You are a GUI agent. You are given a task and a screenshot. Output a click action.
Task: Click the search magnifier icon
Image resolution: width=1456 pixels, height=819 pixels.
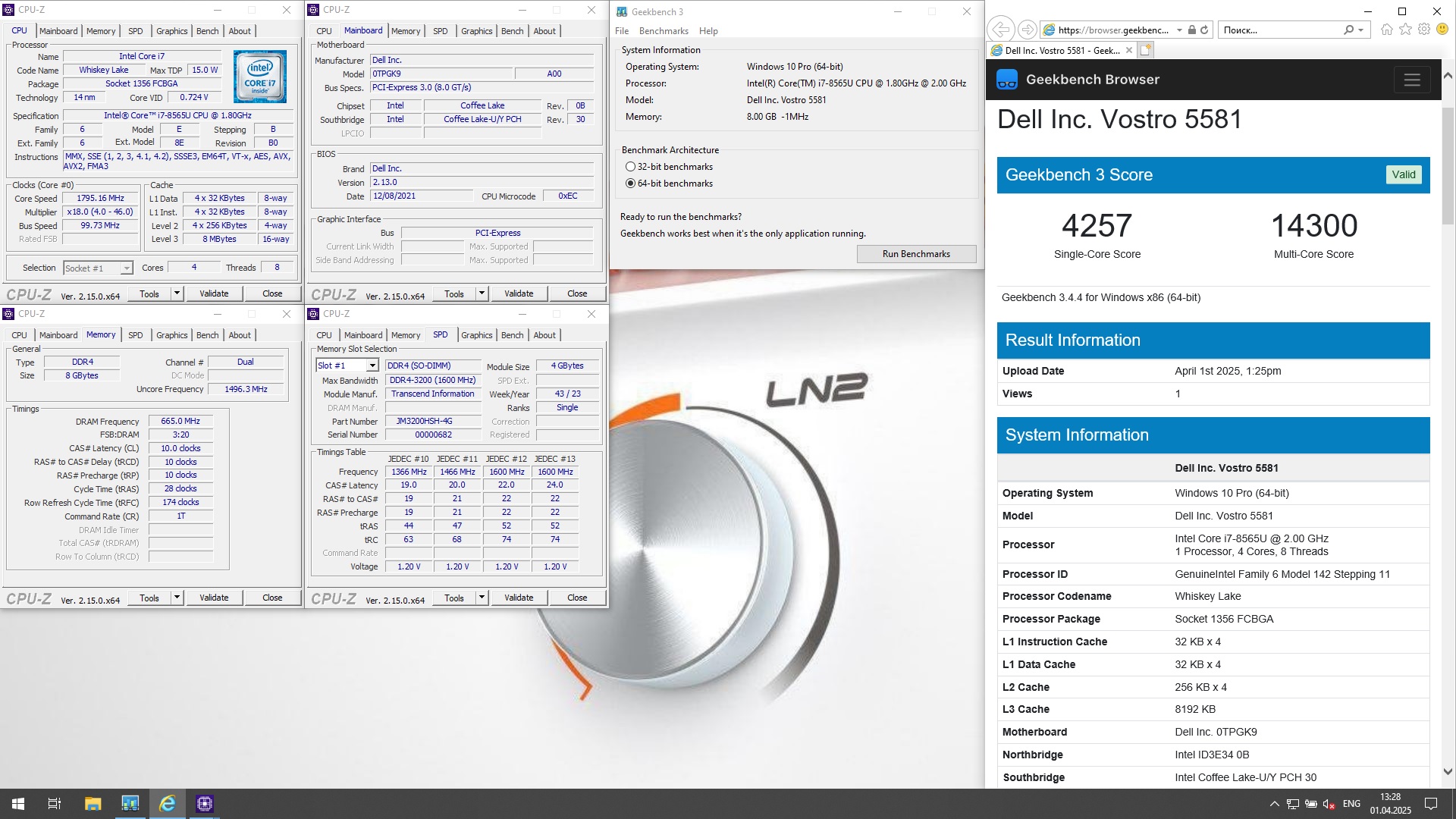(x=1348, y=30)
